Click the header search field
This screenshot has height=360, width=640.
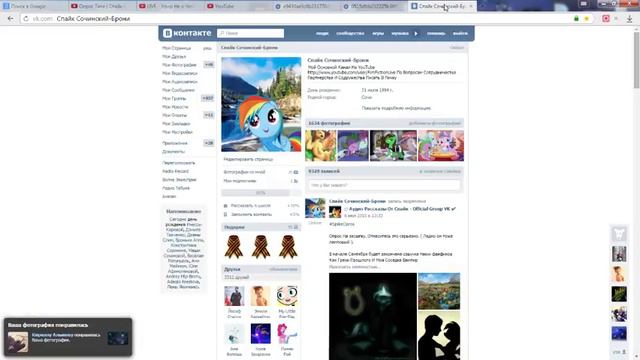pos(251,33)
